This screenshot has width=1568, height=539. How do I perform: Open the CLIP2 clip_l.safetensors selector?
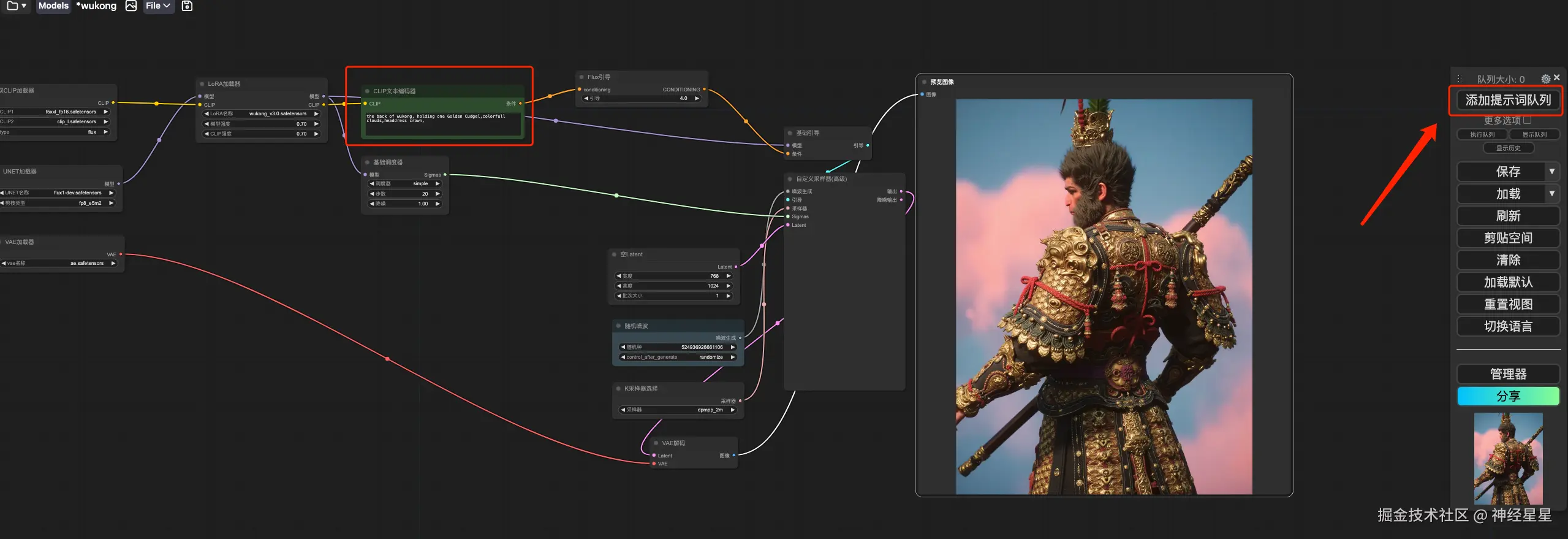(x=54, y=121)
